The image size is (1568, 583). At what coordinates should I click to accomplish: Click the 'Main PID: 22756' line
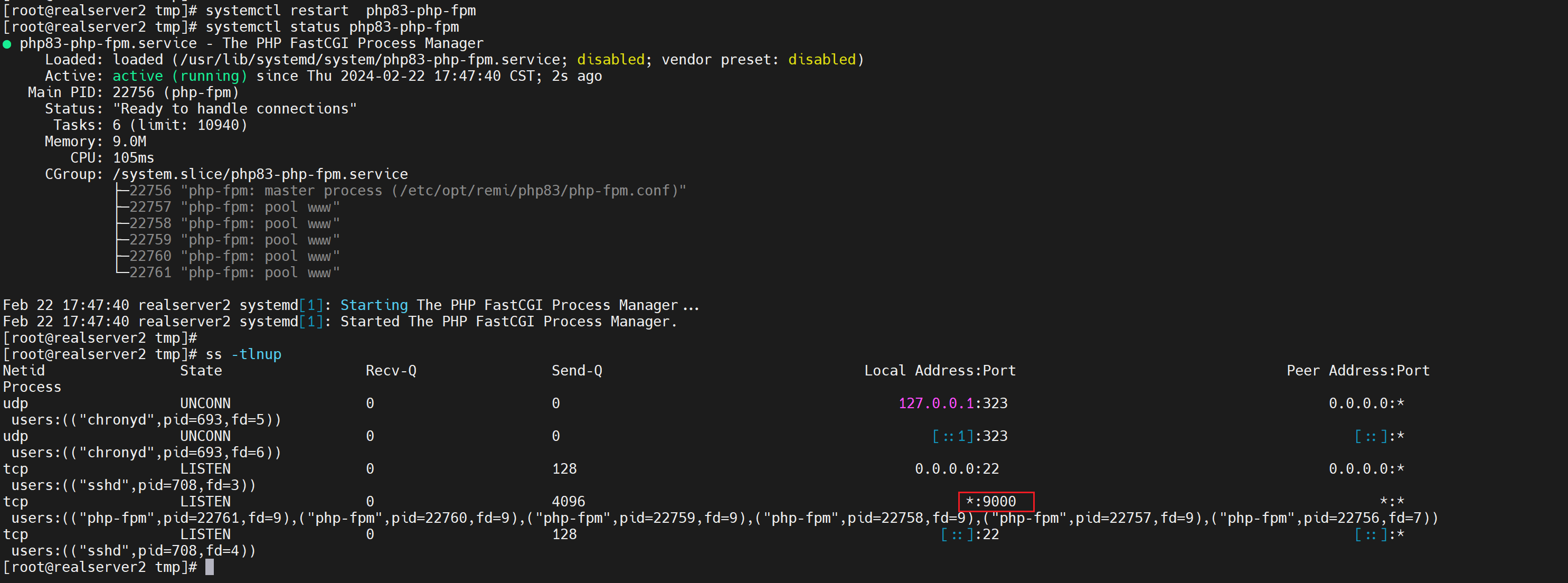133,92
